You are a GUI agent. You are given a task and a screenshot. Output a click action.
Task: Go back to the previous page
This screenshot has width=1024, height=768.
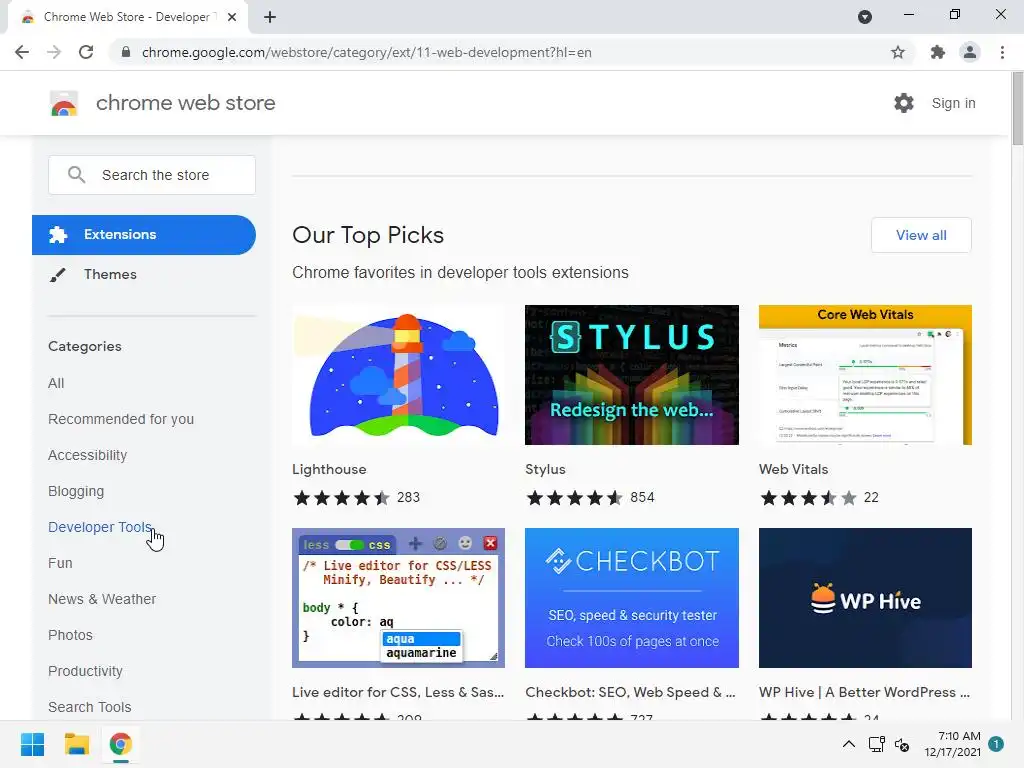tap(22, 52)
